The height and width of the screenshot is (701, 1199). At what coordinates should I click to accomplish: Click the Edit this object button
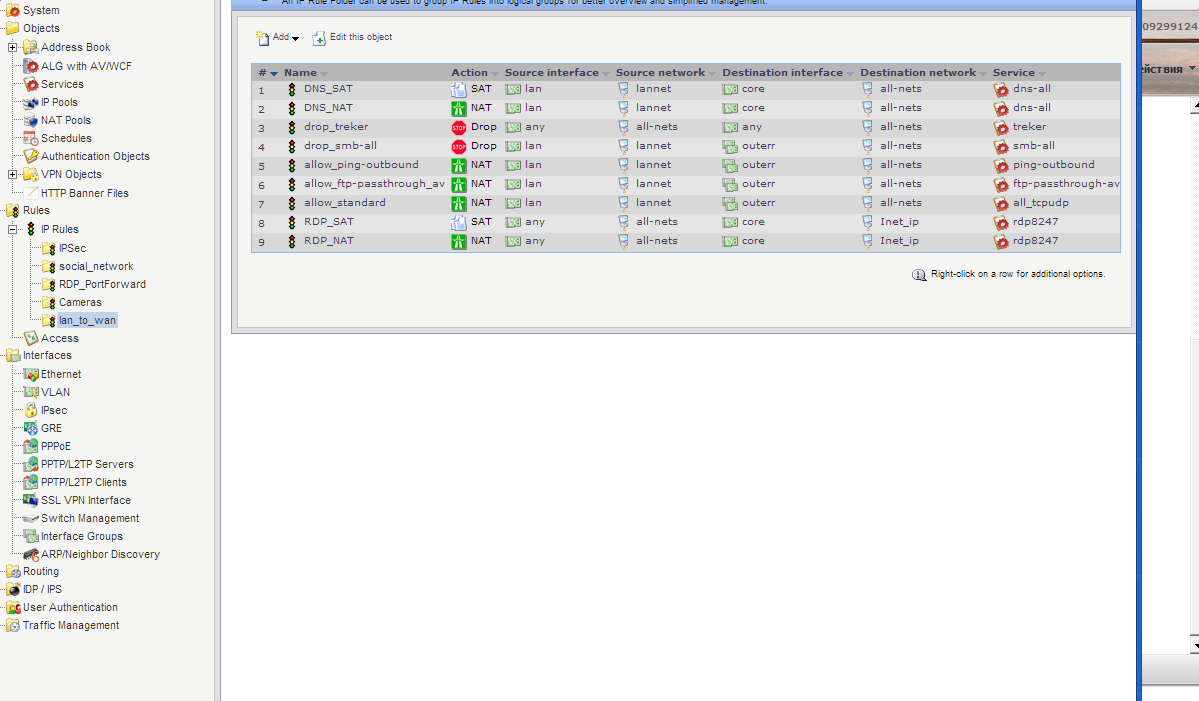pos(353,37)
